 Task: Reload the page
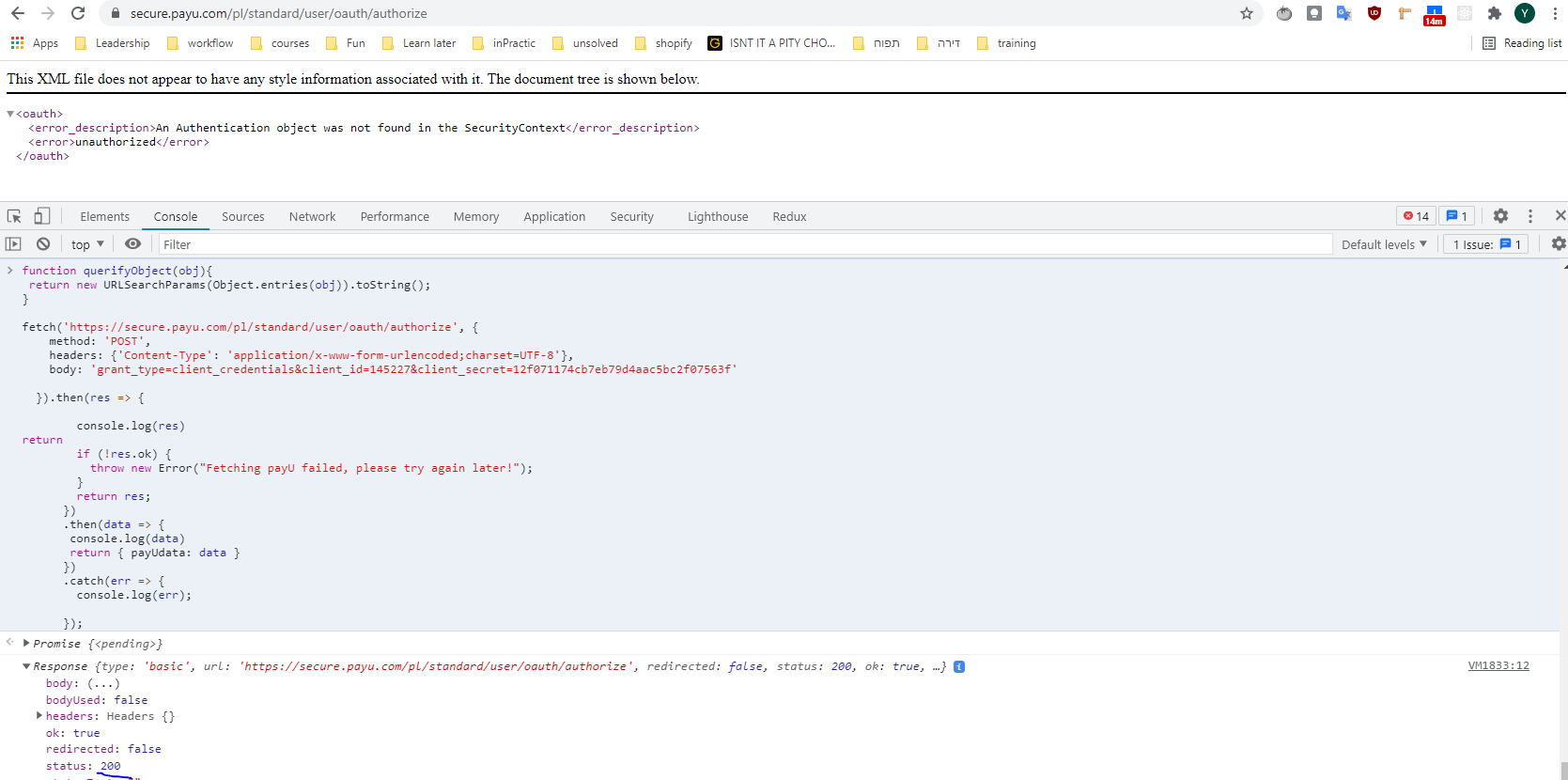click(78, 13)
